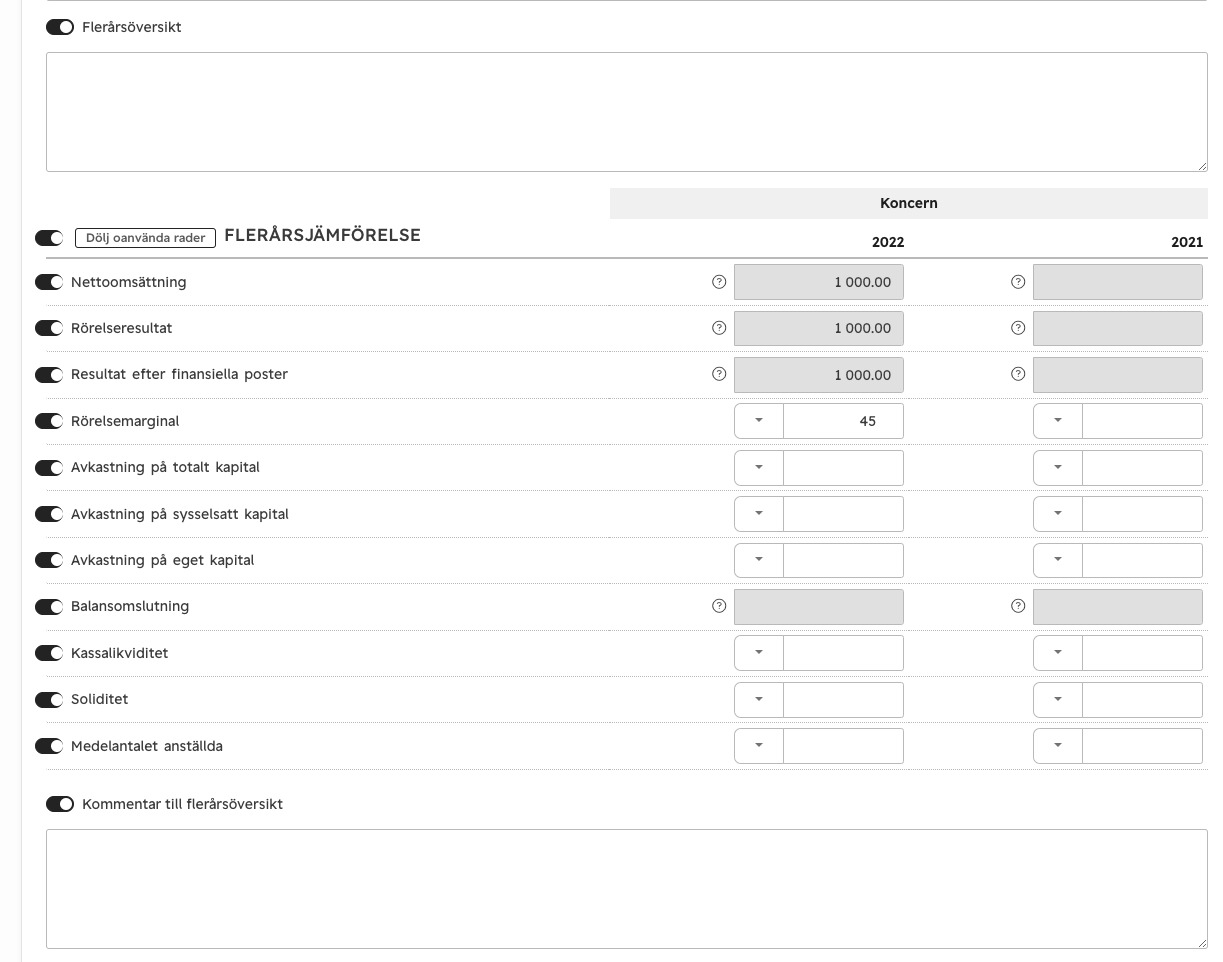Show help for Balansomslutning 2022
This screenshot has height=962, width=1223.
pos(718,606)
